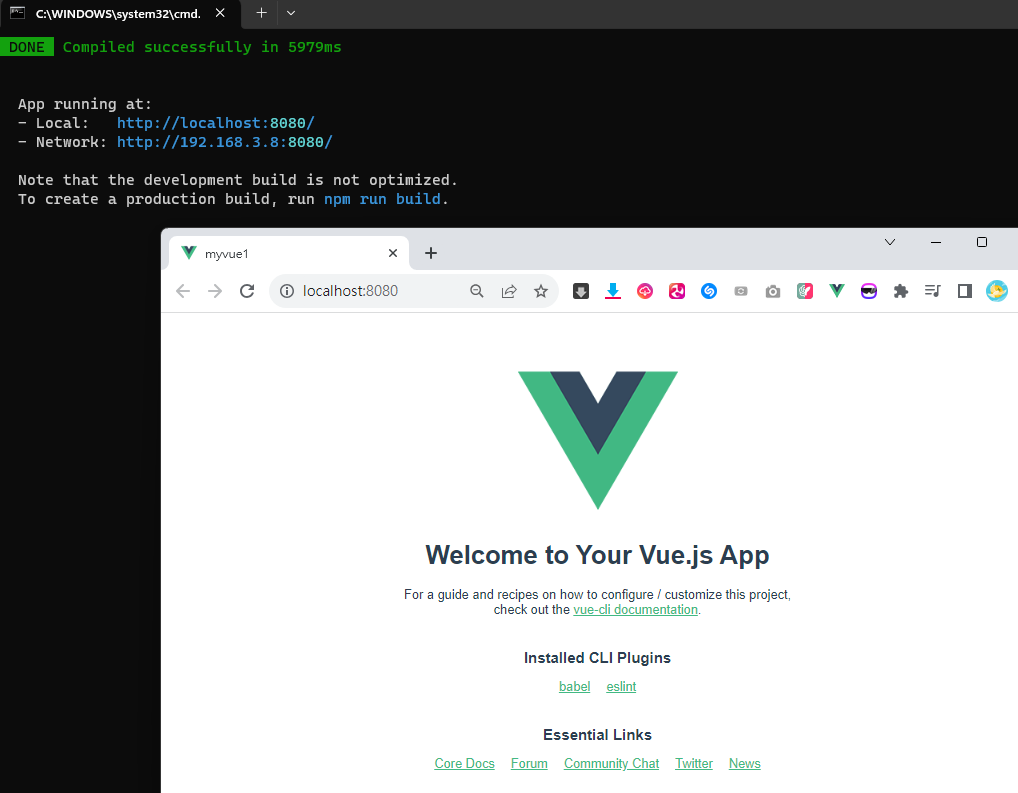Close the cmd.exe terminal tab

pos(220,13)
